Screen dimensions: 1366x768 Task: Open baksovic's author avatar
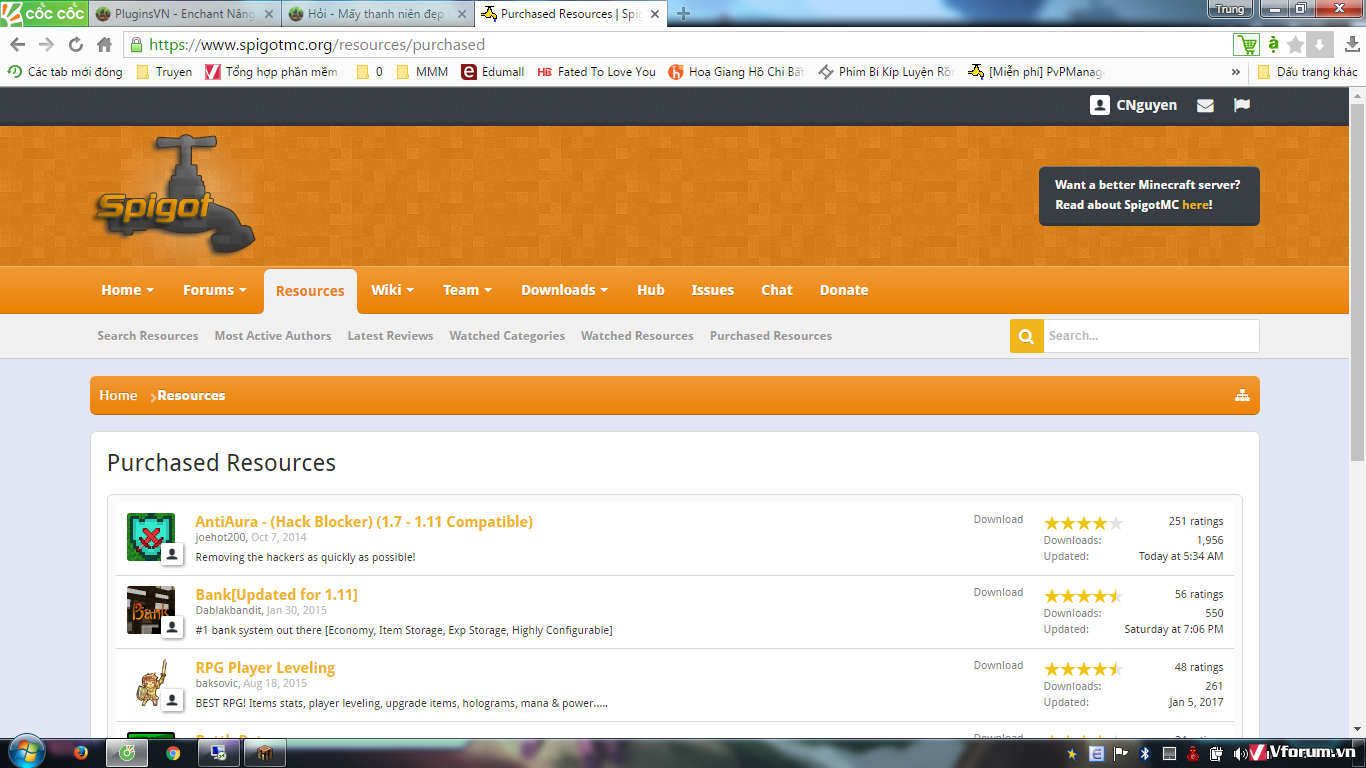[172, 700]
